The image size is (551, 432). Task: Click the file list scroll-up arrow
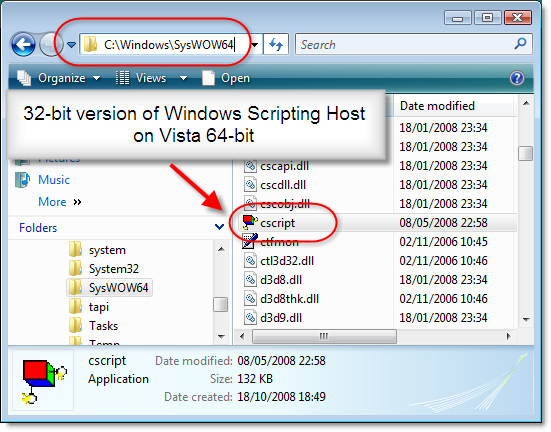click(526, 103)
